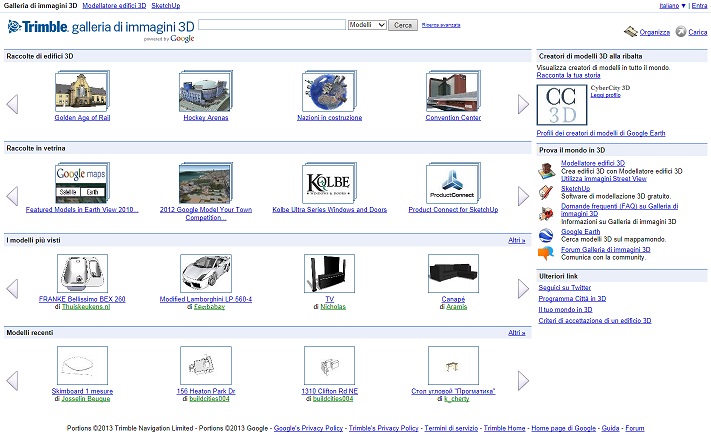711x438 pixels.
Task: Click the Carica upload icon
Action: pos(681,31)
